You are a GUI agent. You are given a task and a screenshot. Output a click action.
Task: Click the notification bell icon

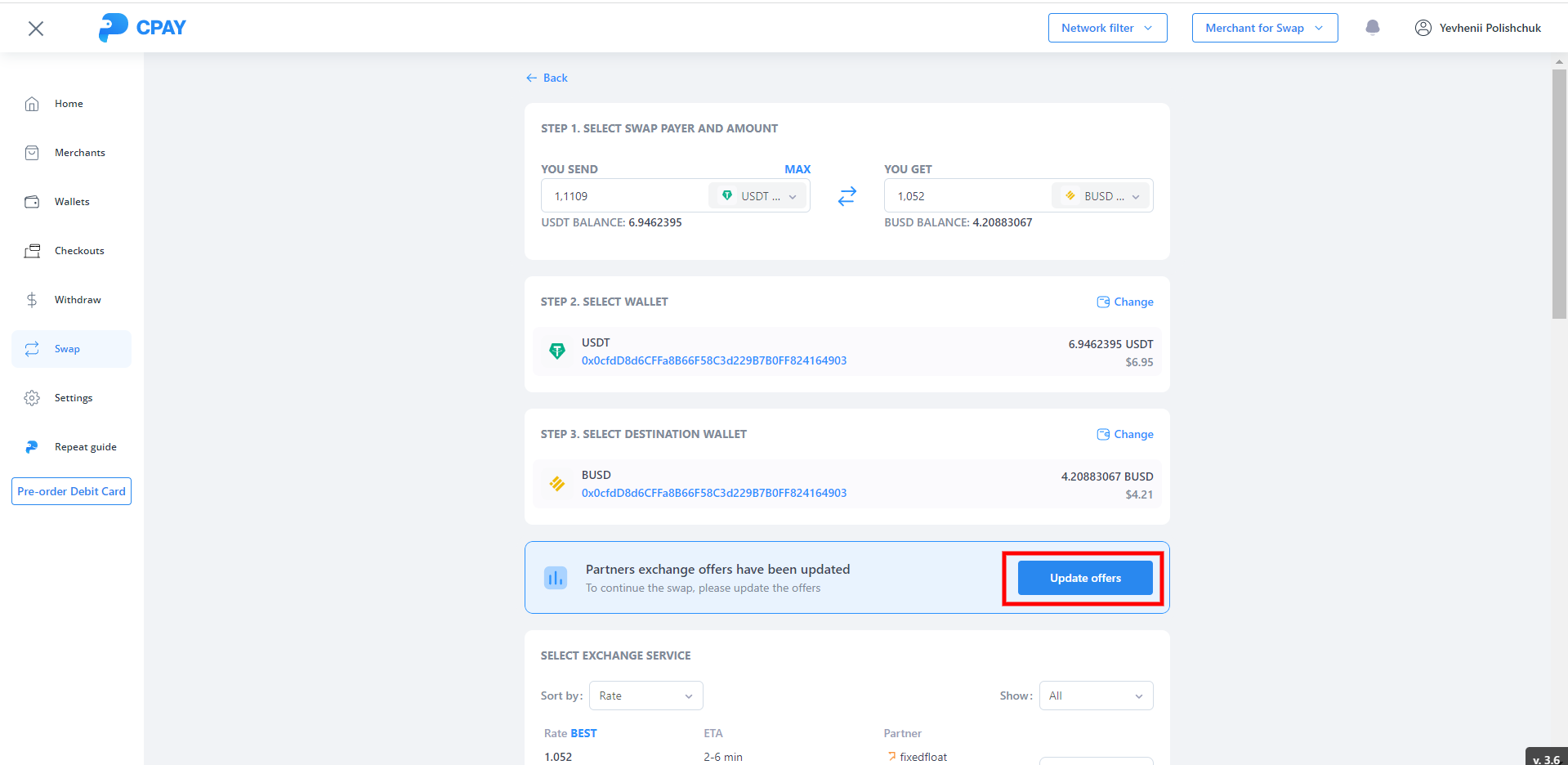coord(1372,28)
